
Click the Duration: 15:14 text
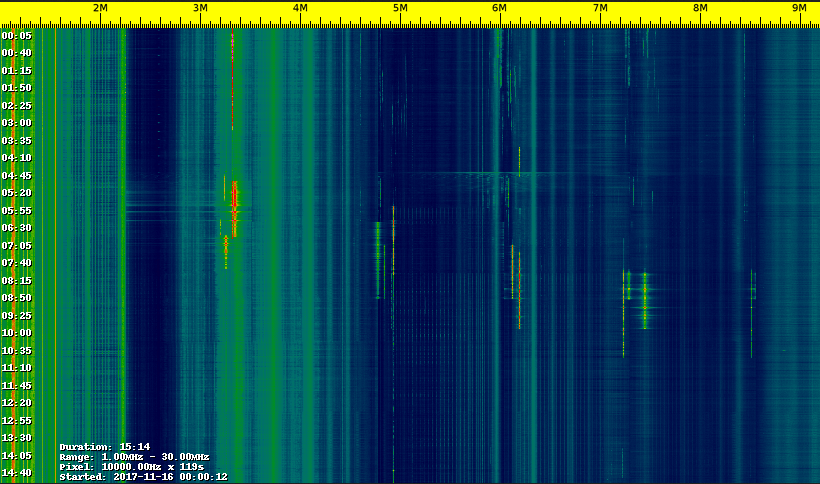[105, 447]
